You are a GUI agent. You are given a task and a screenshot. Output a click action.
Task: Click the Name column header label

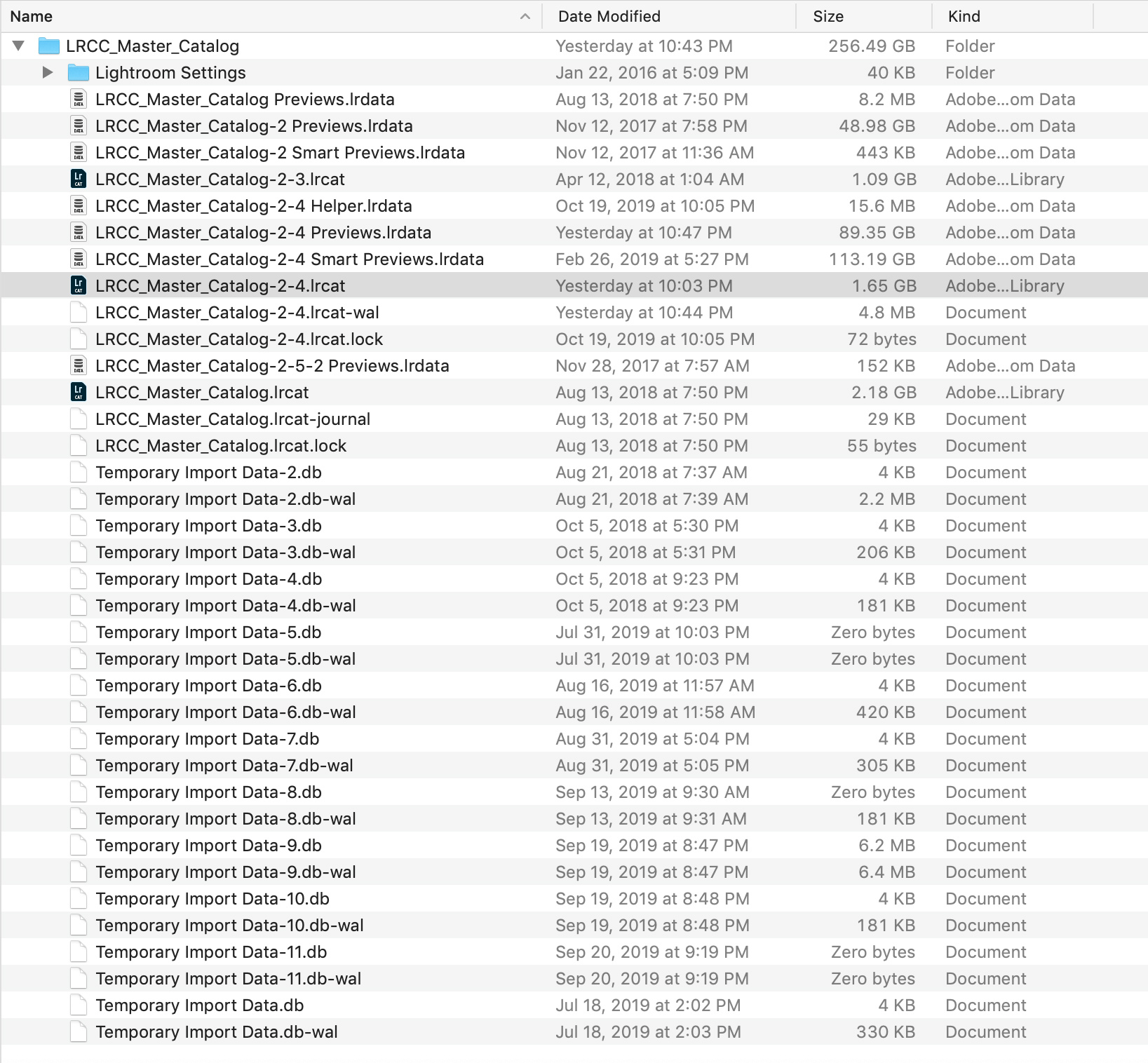[x=32, y=17]
